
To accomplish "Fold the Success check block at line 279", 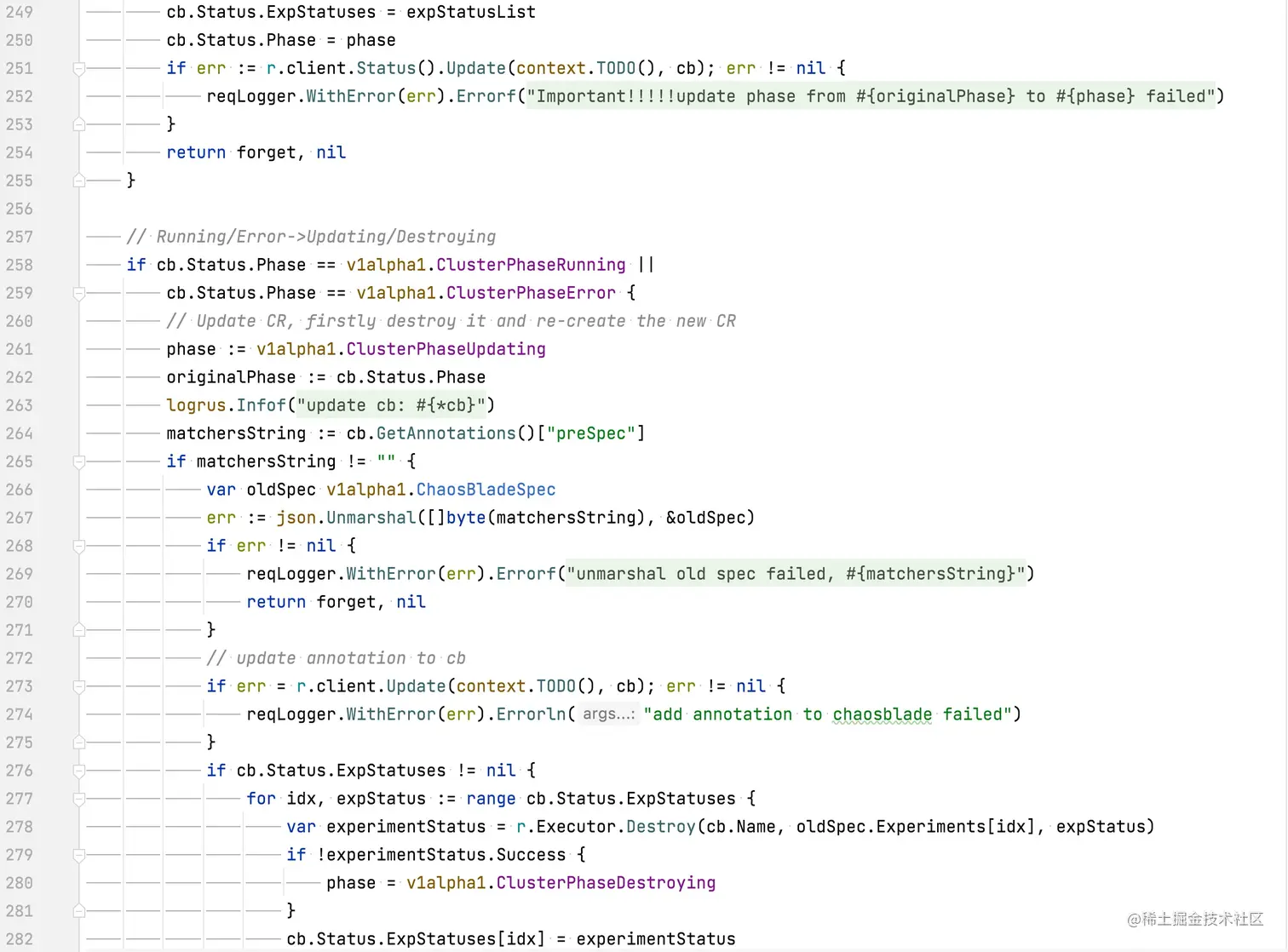I will (78, 855).
